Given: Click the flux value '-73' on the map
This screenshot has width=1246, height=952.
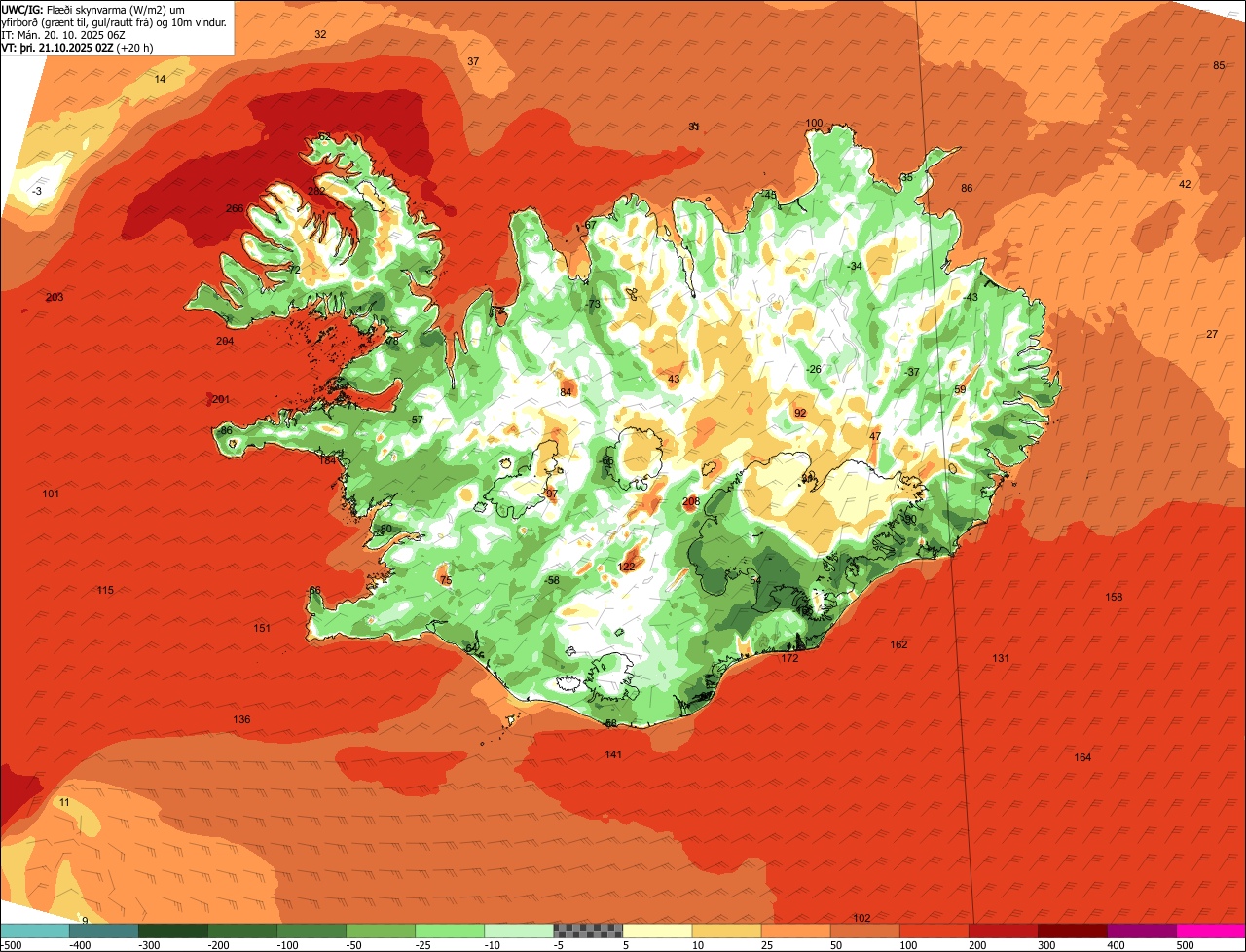Looking at the screenshot, I should [x=593, y=305].
